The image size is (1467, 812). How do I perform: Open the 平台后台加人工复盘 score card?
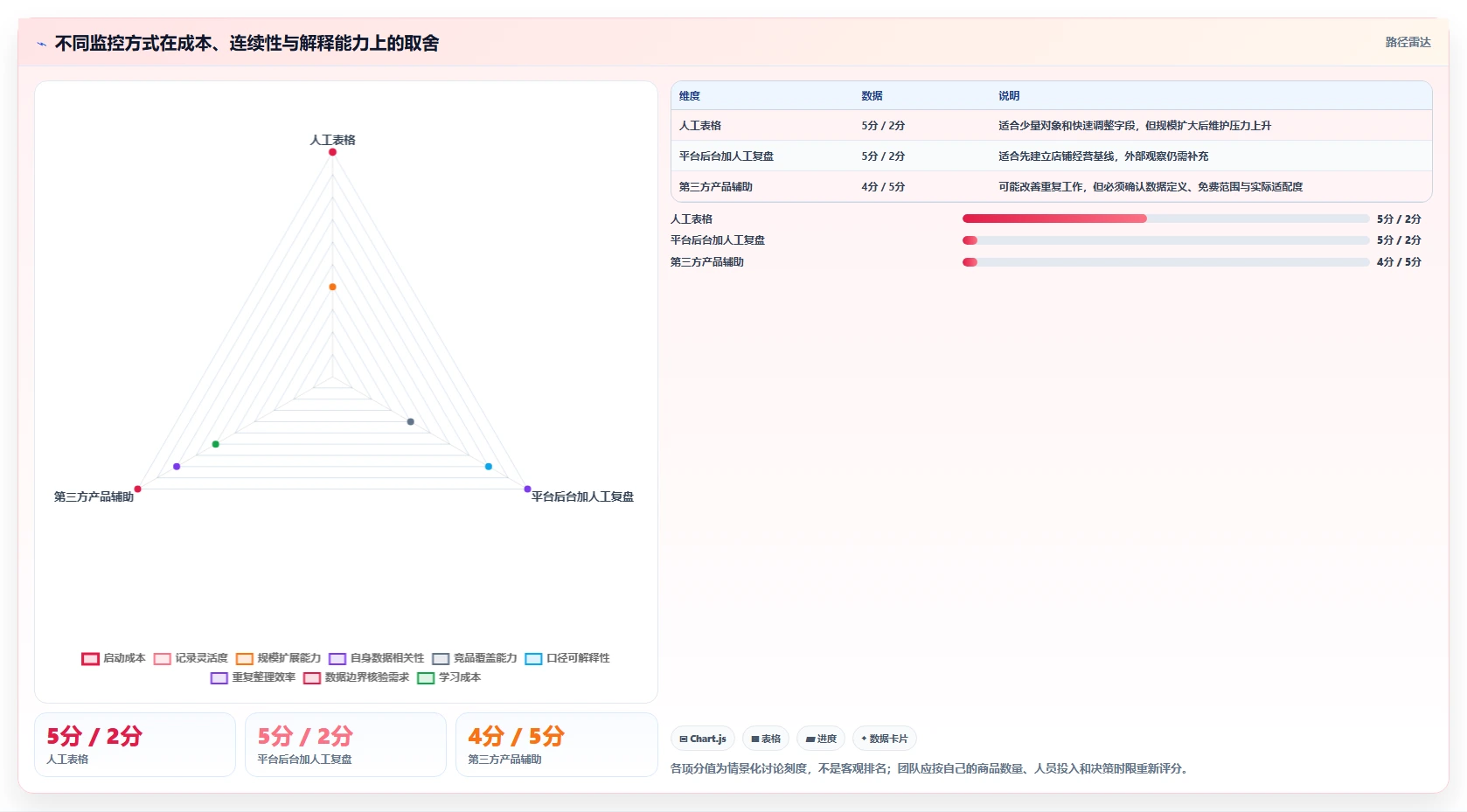[345, 745]
